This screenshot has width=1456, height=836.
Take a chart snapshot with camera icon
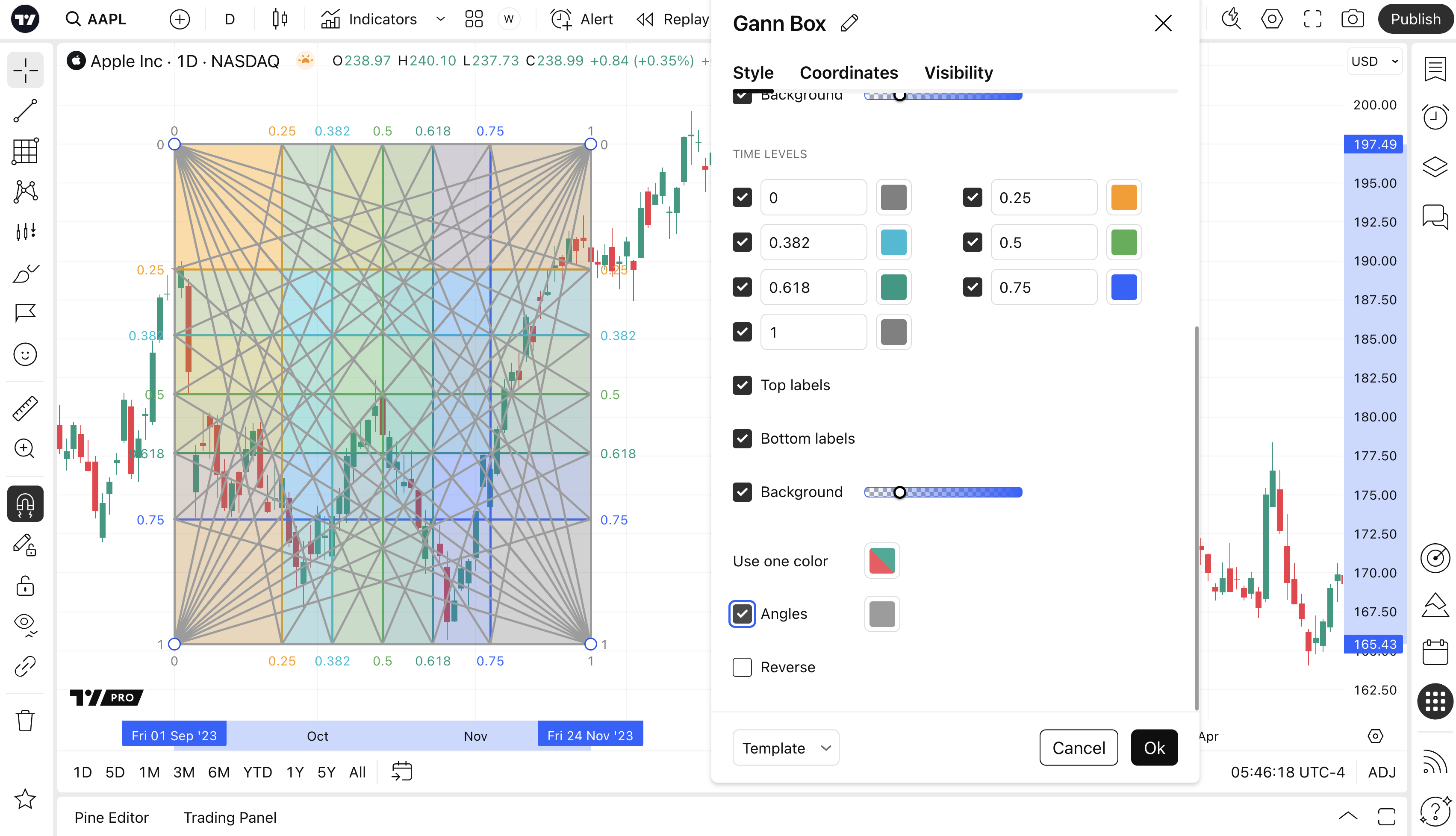[x=1352, y=19]
